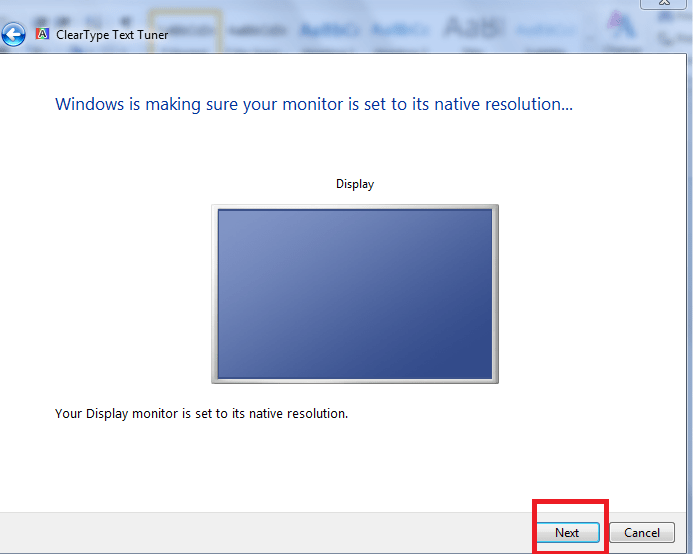Image resolution: width=693 pixels, height=554 pixels.
Task: Click the ClearType Text Tuner app icon
Action: [42, 34]
